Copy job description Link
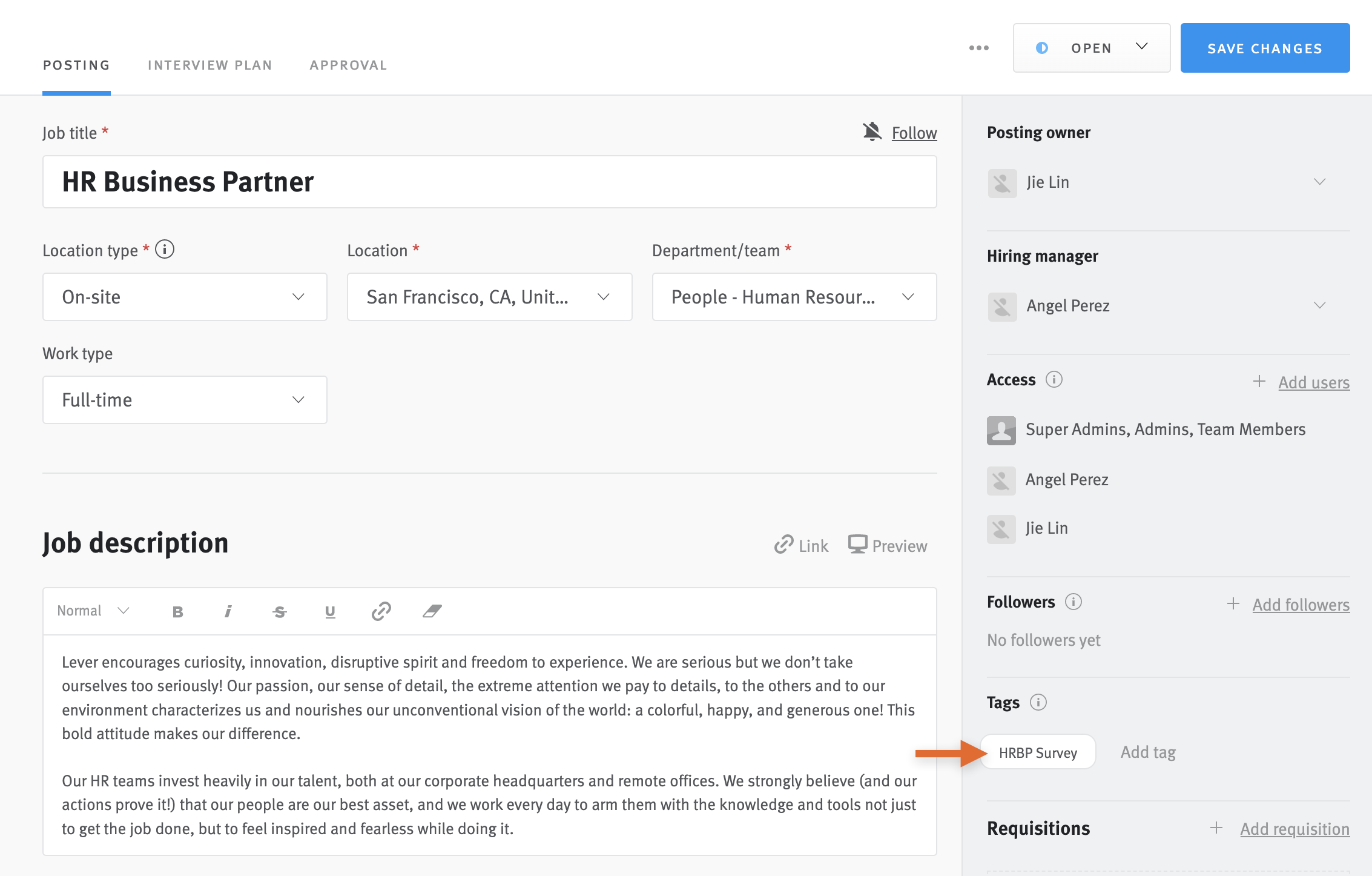The image size is (1372, 876). pos(801,545)
